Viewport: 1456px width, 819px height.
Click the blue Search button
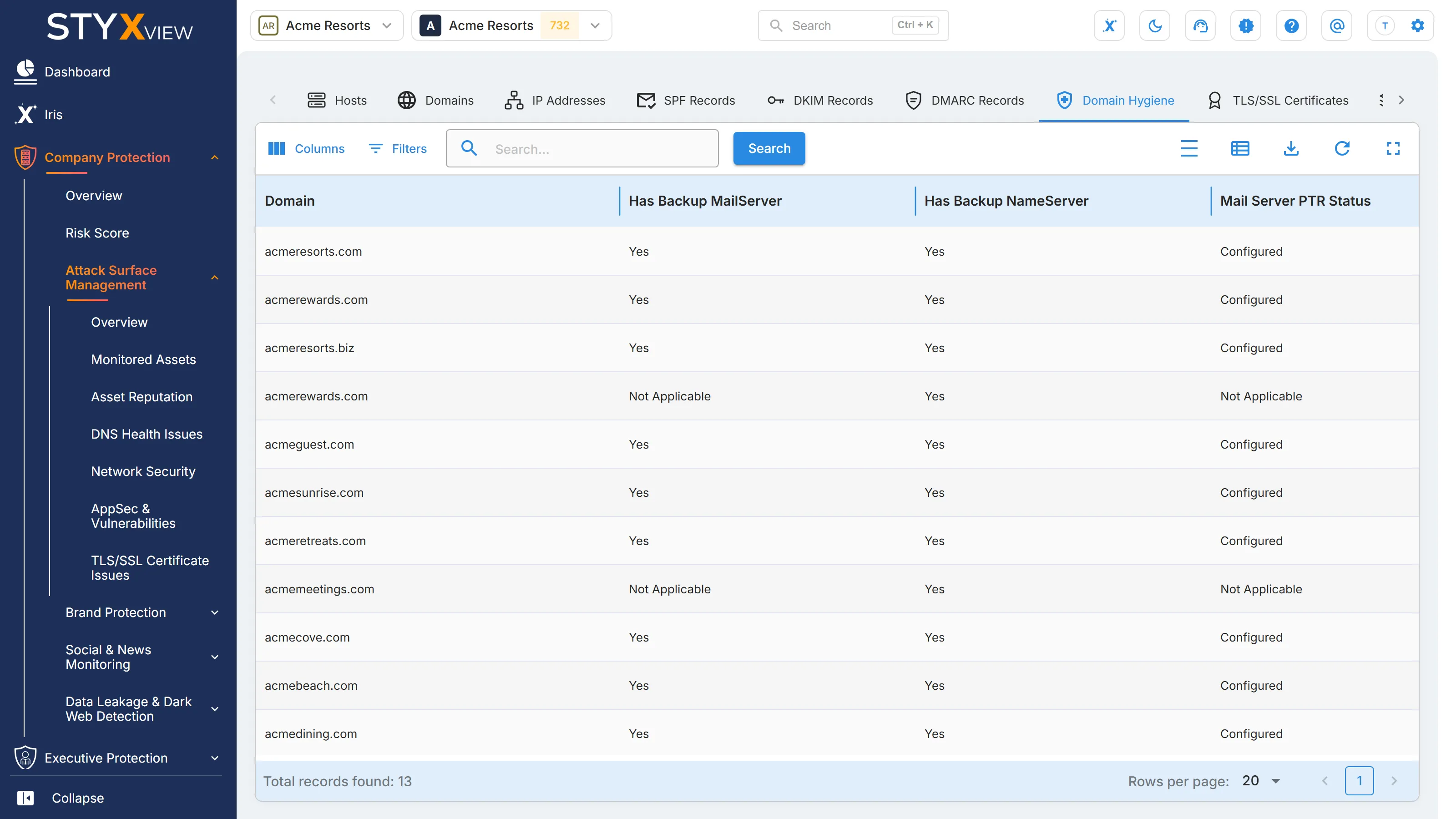pos(768,149)
